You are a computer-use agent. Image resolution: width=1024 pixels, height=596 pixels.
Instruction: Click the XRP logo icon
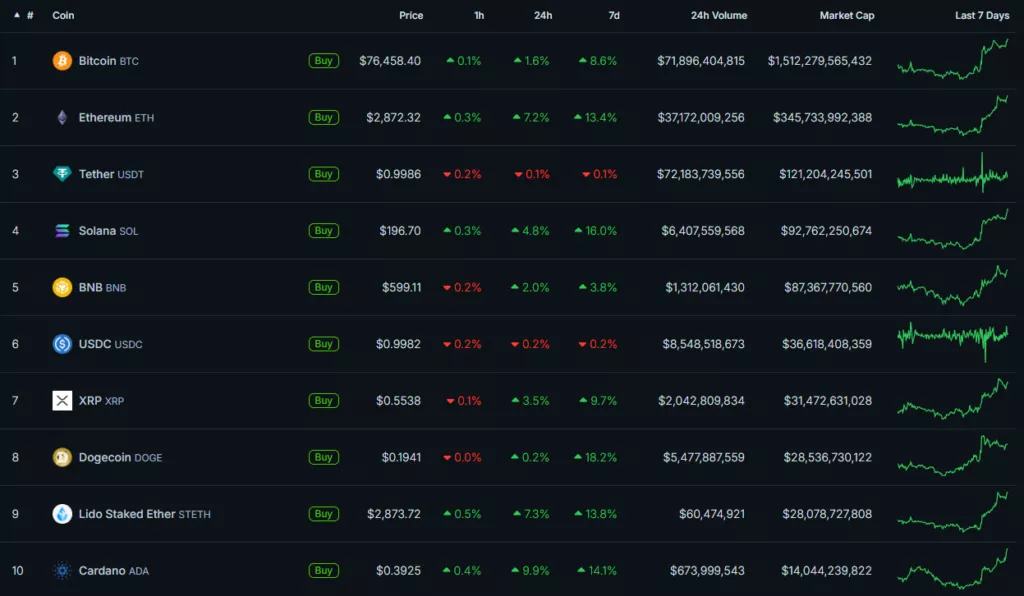click(x=62, y=400)
